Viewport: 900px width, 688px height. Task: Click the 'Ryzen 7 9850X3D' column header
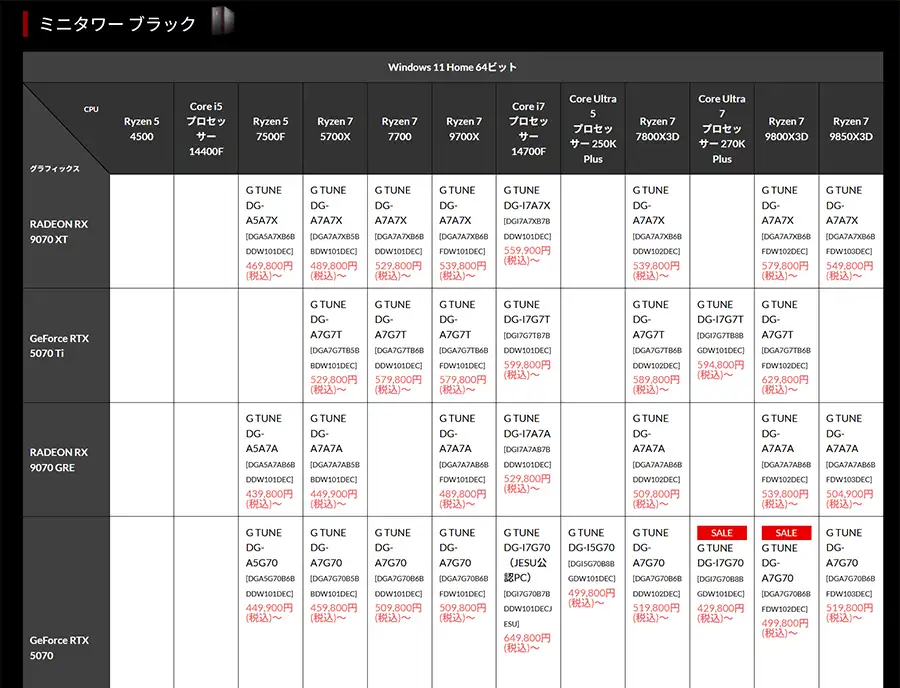(851, 129)
